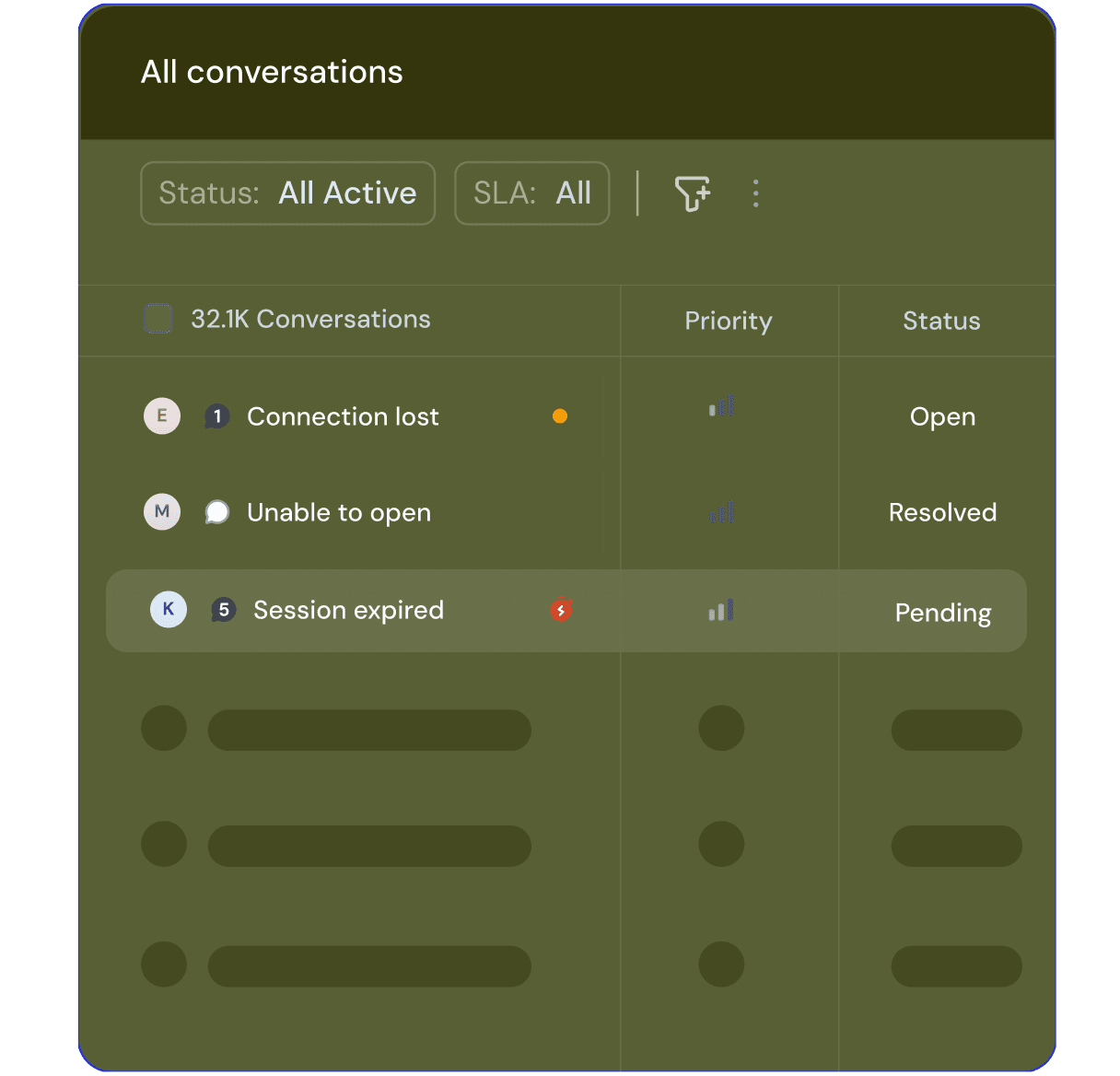
Task: Click the chat bubble icon beside Unable to open
Action: (x=217, y=512)
